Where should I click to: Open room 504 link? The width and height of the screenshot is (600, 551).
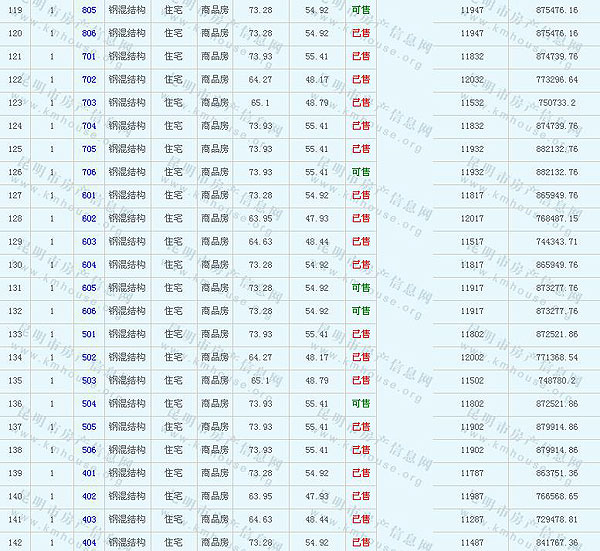pos(89,403)
